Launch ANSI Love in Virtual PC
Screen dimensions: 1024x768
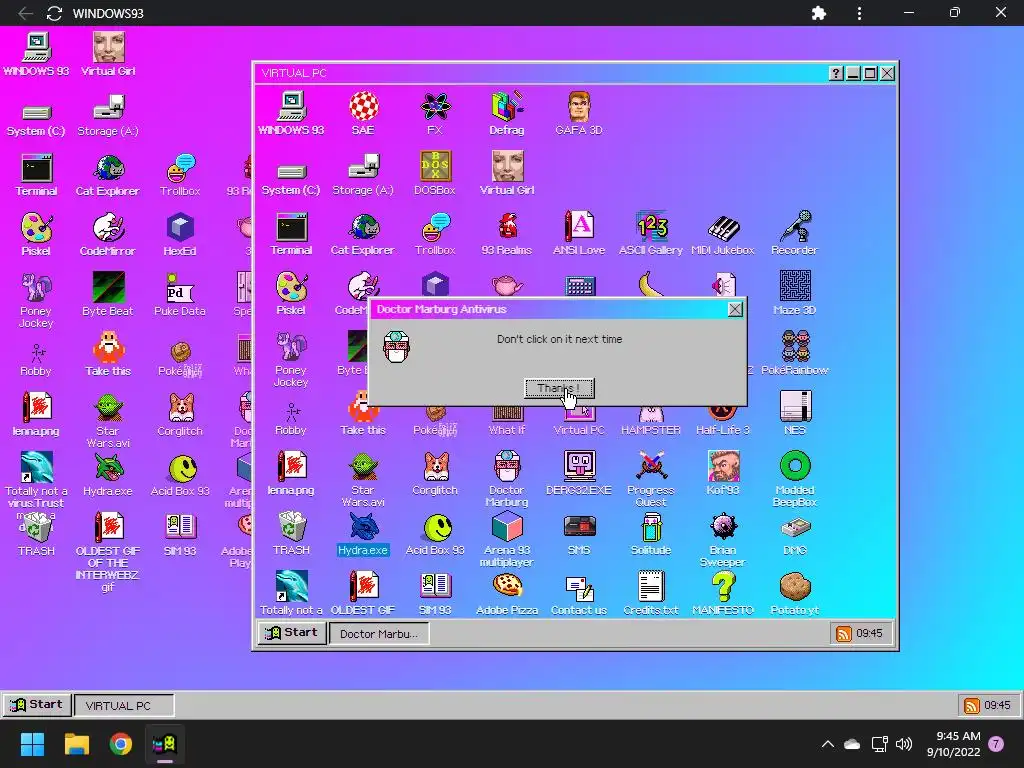[579, 233]
